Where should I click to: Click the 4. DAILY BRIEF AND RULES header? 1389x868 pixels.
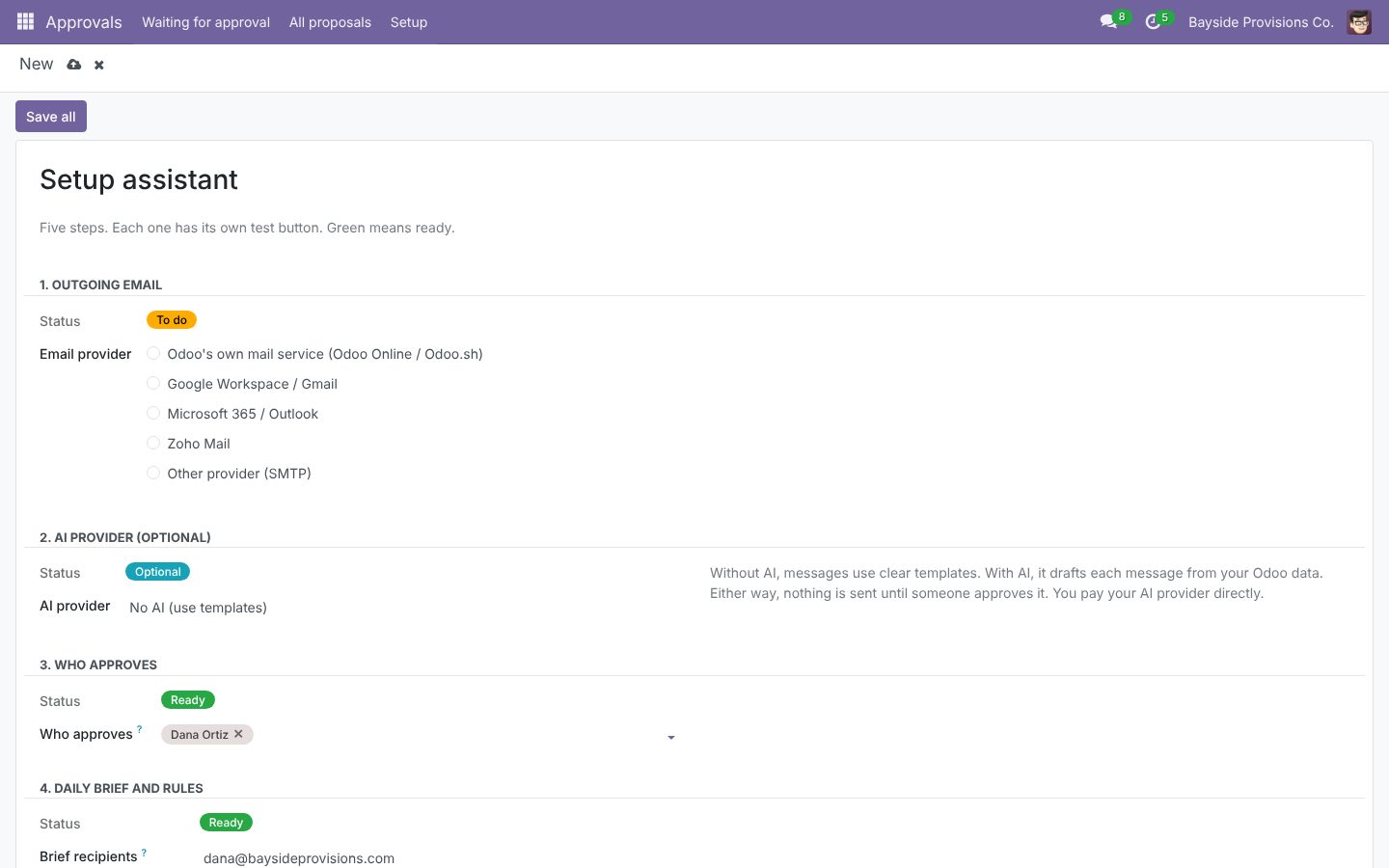coord(122,788)
